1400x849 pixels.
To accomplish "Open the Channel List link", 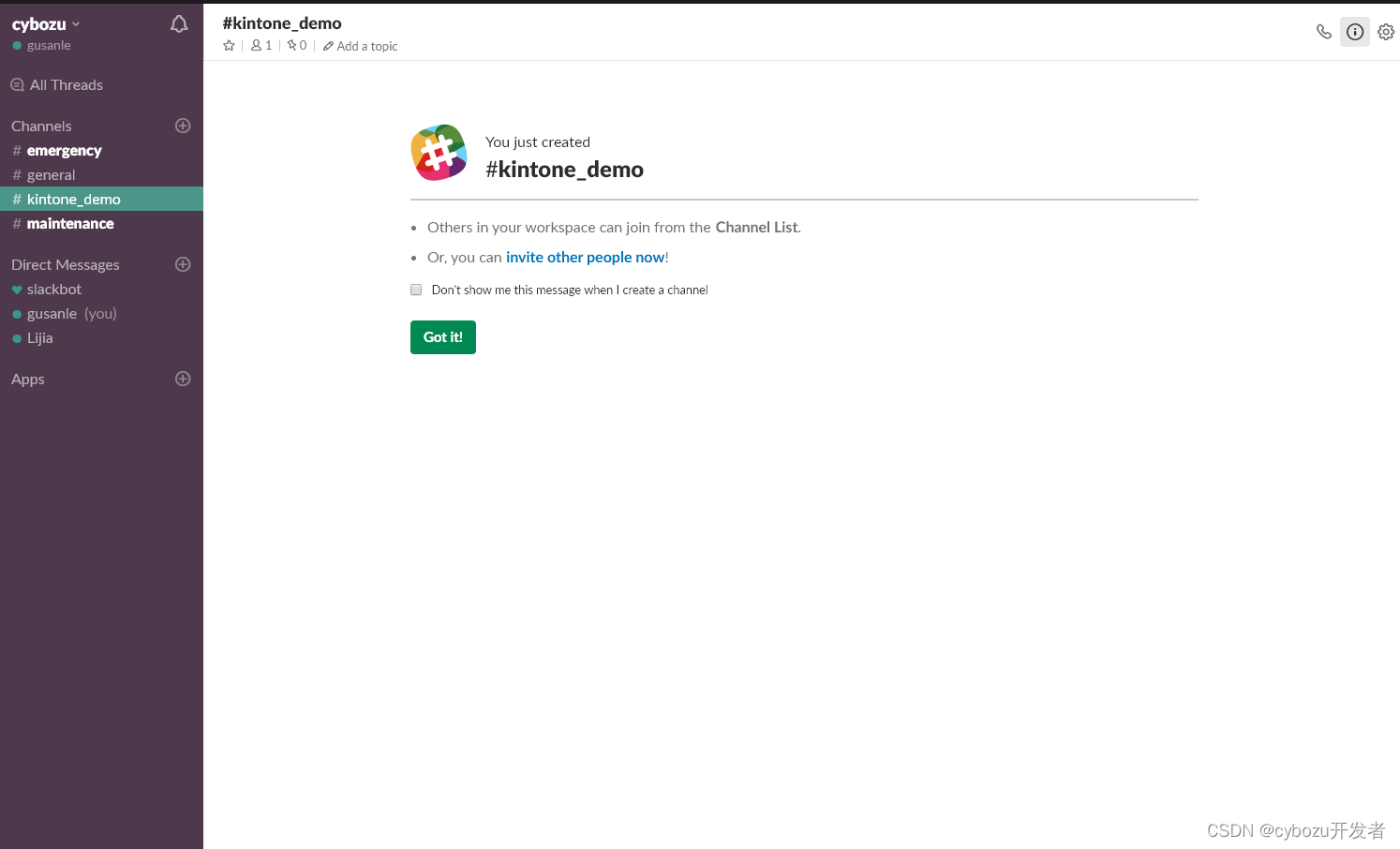I will (x=756, y=227).
